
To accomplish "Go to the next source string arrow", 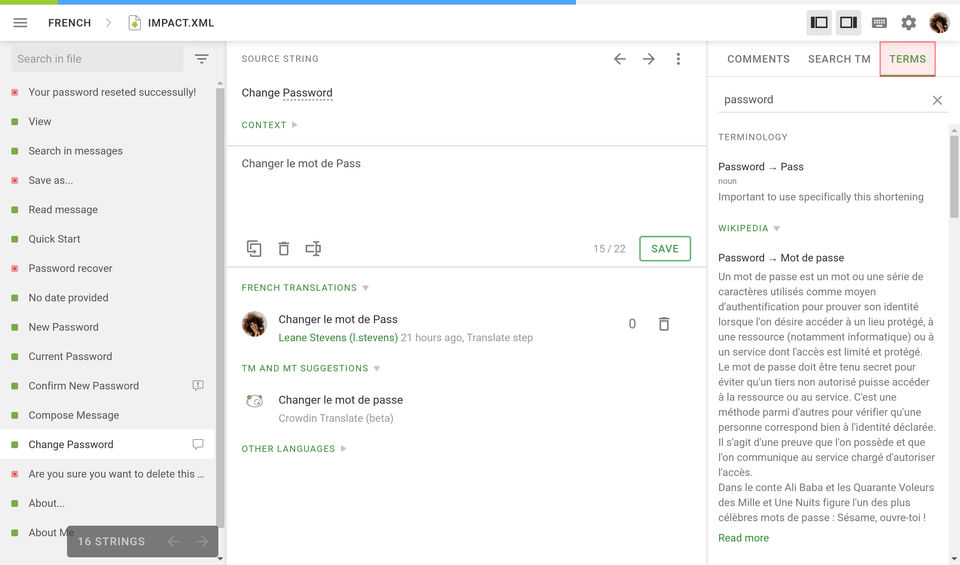I will coord(649,59).
